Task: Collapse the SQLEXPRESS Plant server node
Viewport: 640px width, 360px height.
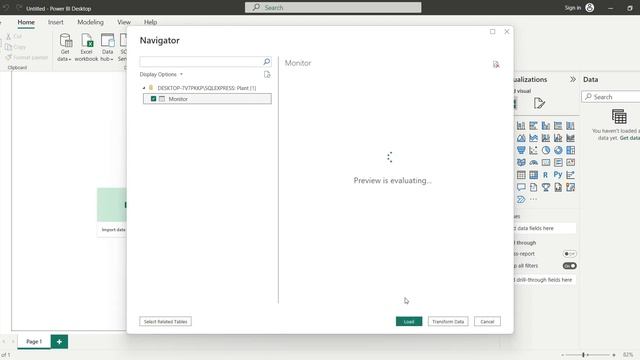Action: pos(144,88)
